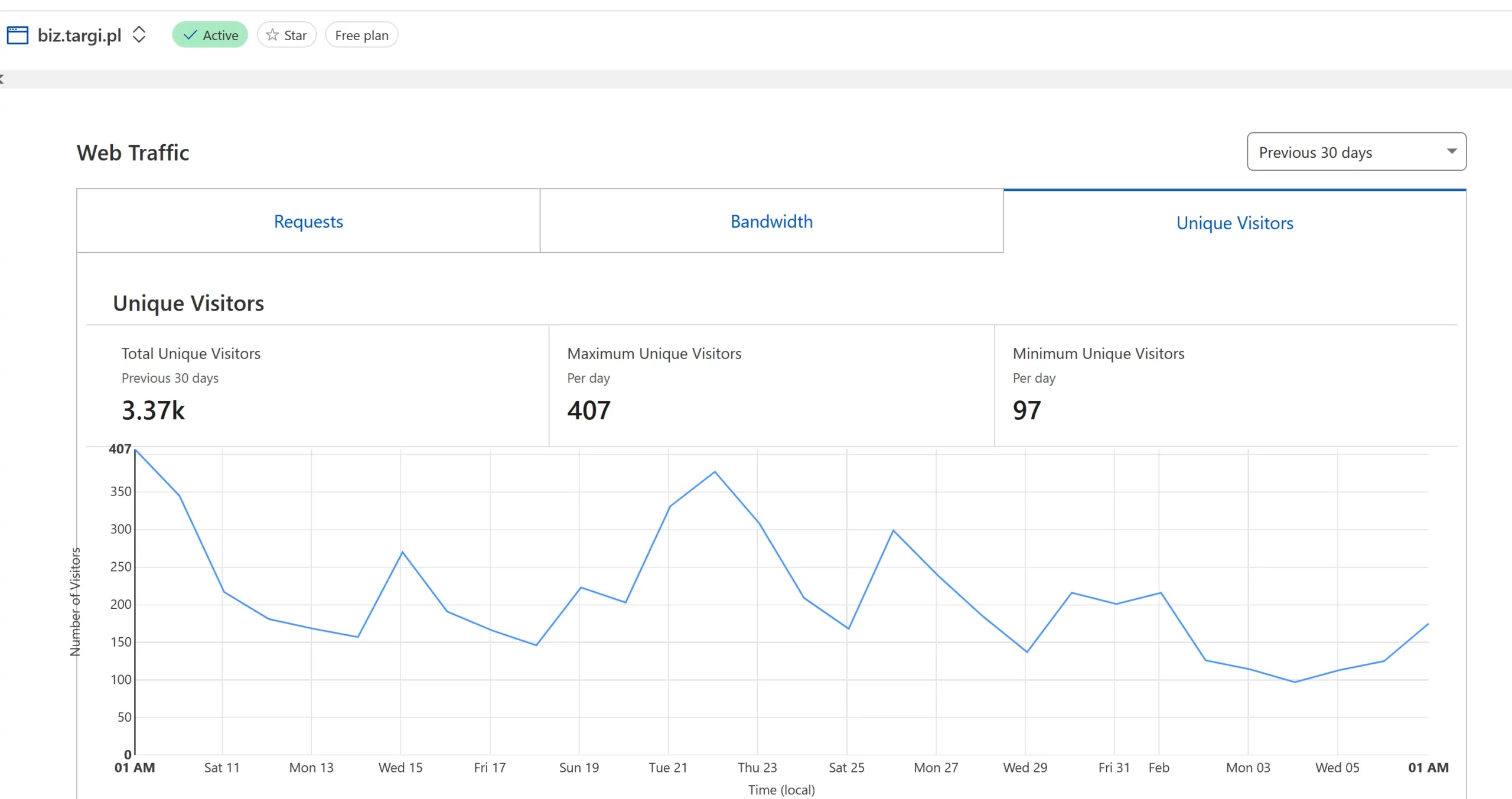Click the Tue 21 label on time axis

coord(668,768)
